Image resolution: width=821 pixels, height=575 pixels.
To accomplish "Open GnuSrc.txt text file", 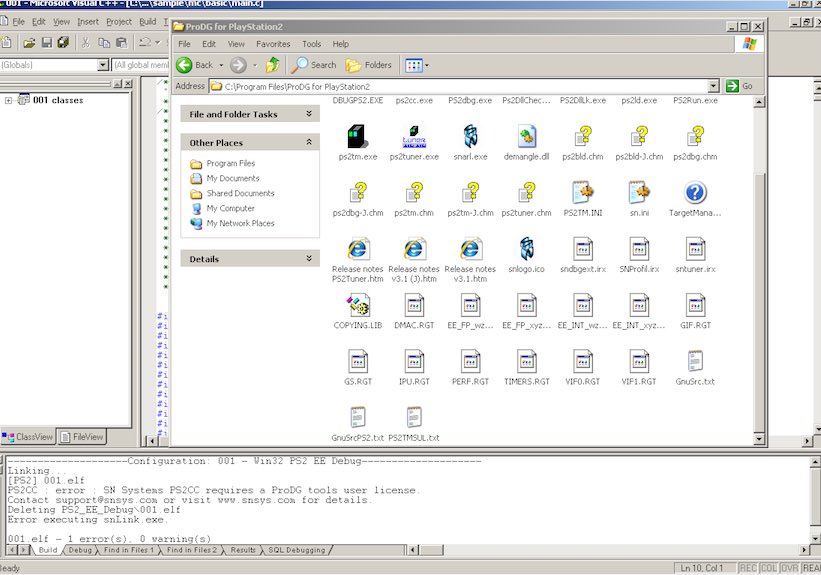I will pos(695,361).
